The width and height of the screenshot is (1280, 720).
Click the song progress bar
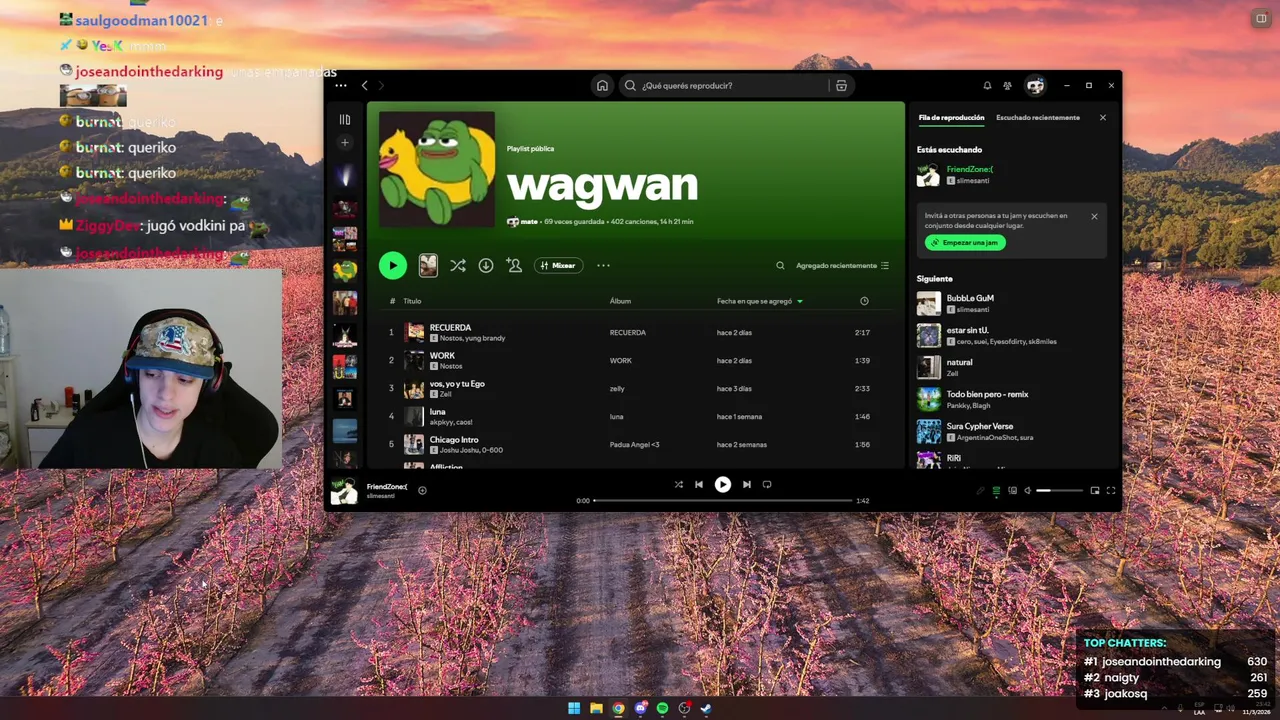pyautogui.click(x=723, y=500)
